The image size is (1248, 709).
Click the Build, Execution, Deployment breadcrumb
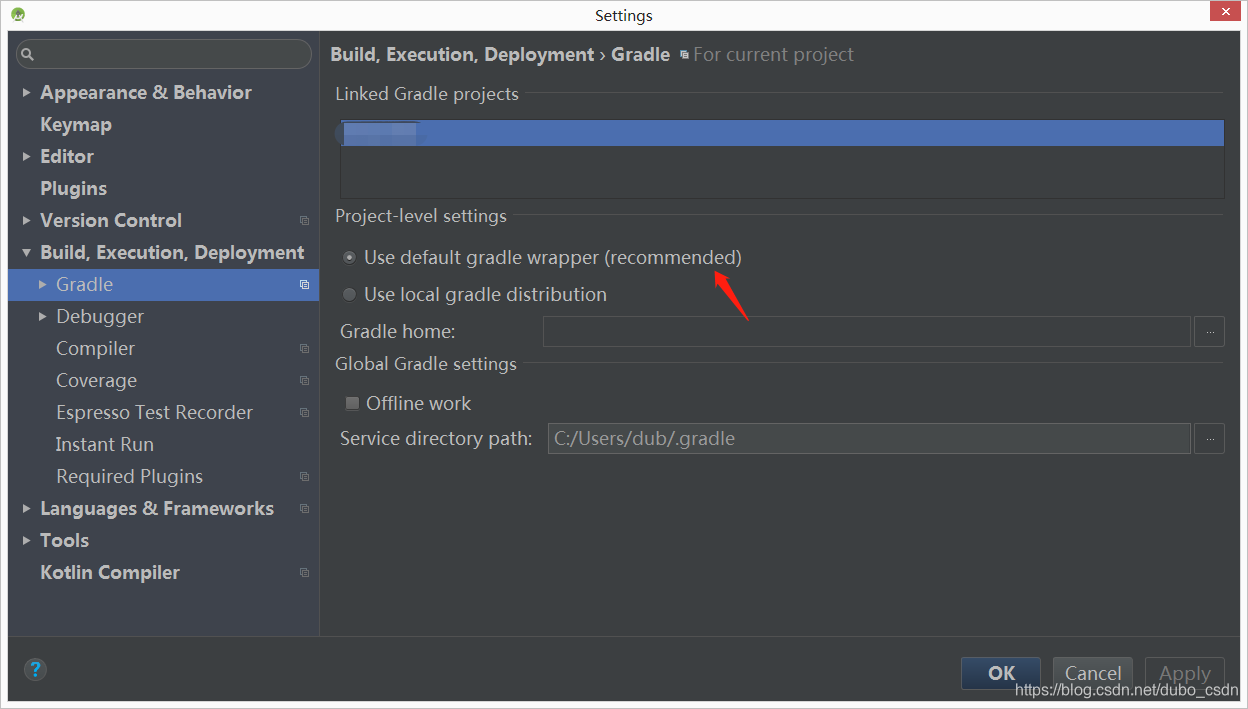tap(462, 55)
